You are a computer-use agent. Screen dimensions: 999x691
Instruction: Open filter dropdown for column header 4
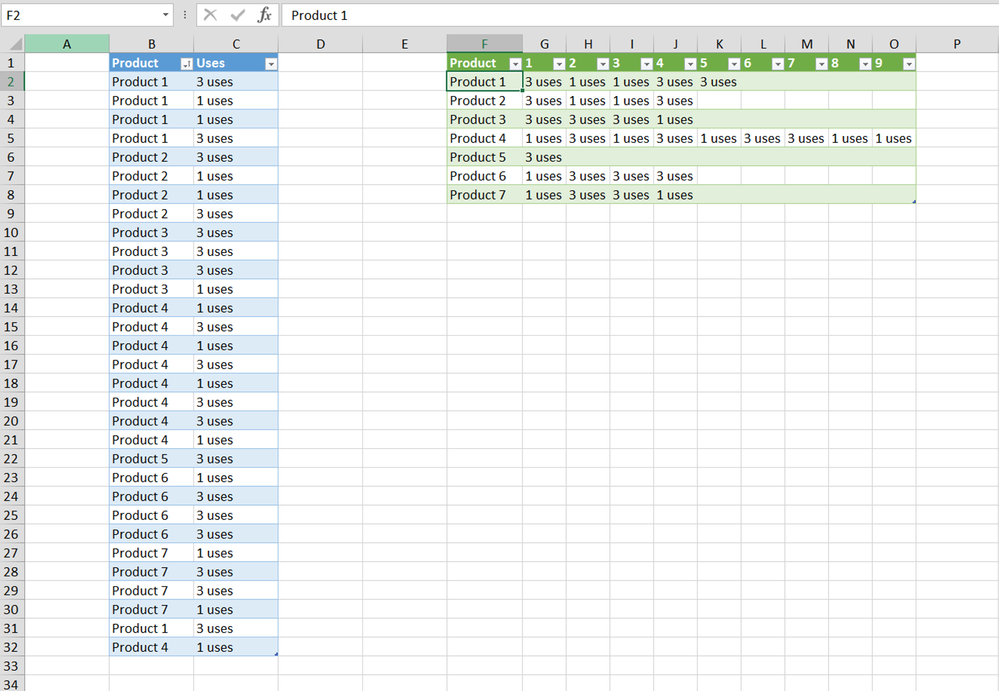(690, 64)
